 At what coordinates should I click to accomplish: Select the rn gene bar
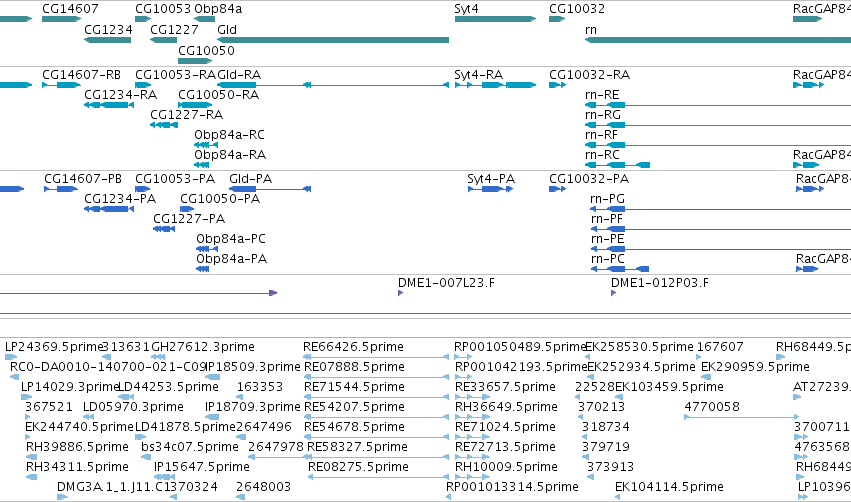718,40
